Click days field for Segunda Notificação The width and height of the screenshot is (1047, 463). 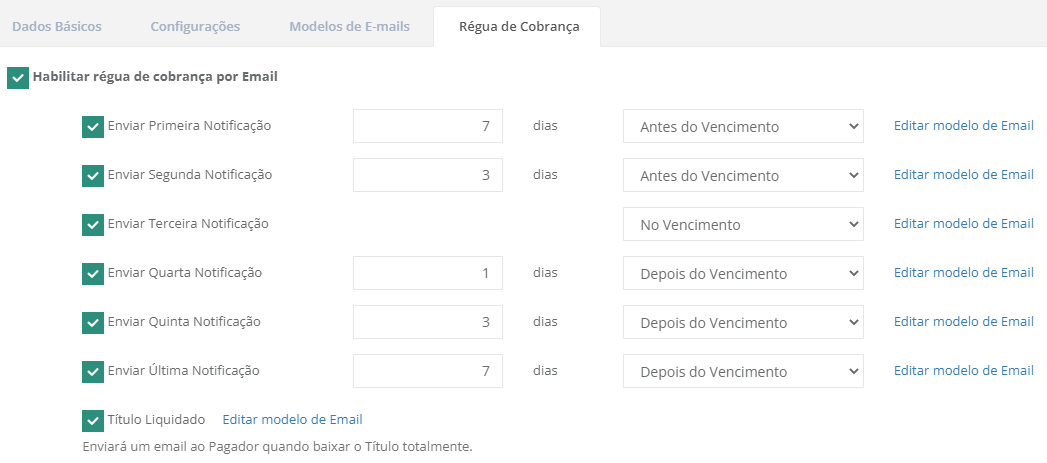tap(427, 176)
